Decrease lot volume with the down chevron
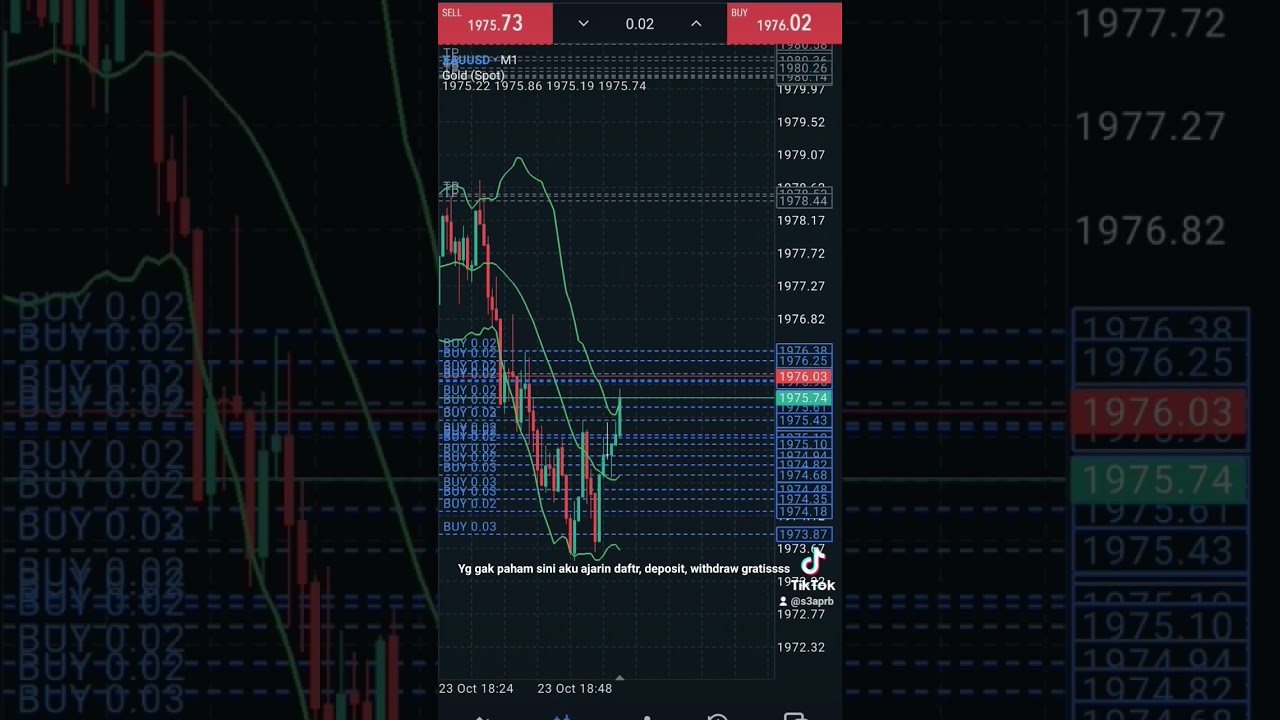 click(584, 24)
